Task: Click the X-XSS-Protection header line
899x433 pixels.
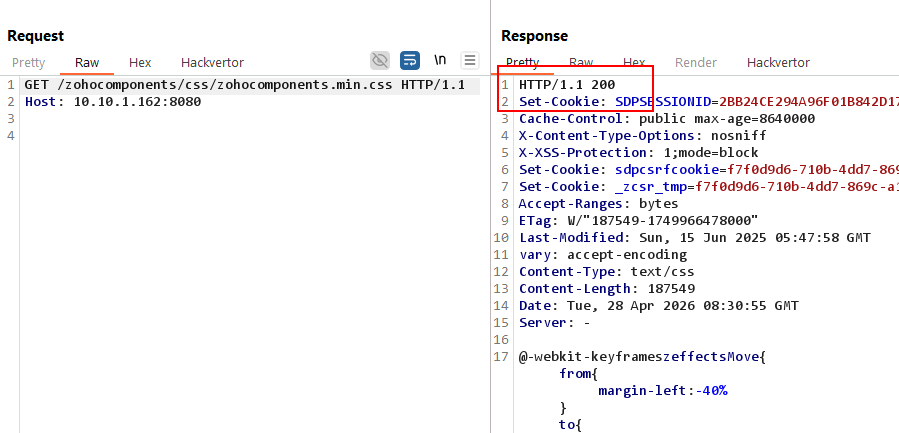Action: click(x=638, y=153)
